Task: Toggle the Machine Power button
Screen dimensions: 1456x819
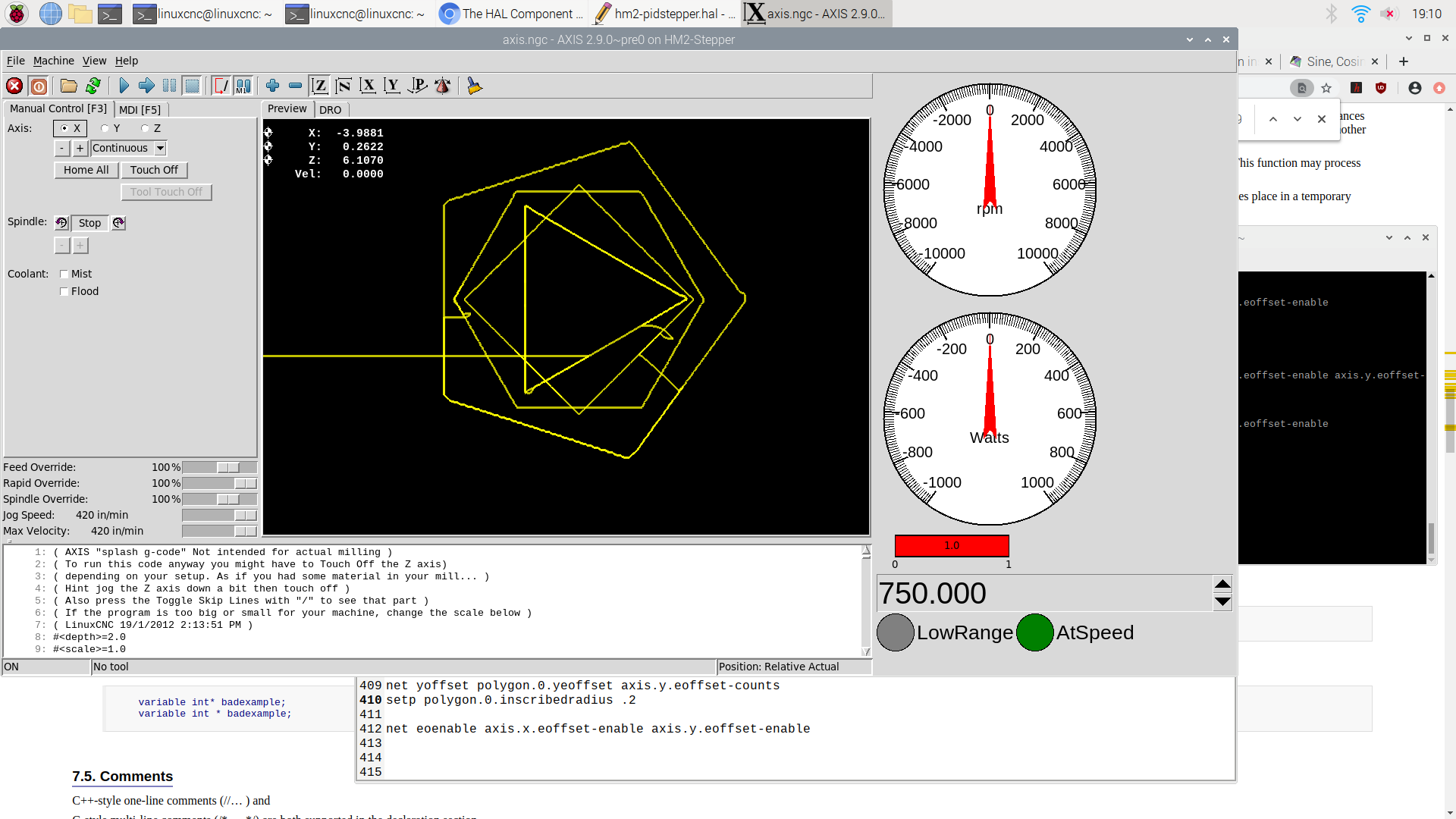Action: point(39,86)
